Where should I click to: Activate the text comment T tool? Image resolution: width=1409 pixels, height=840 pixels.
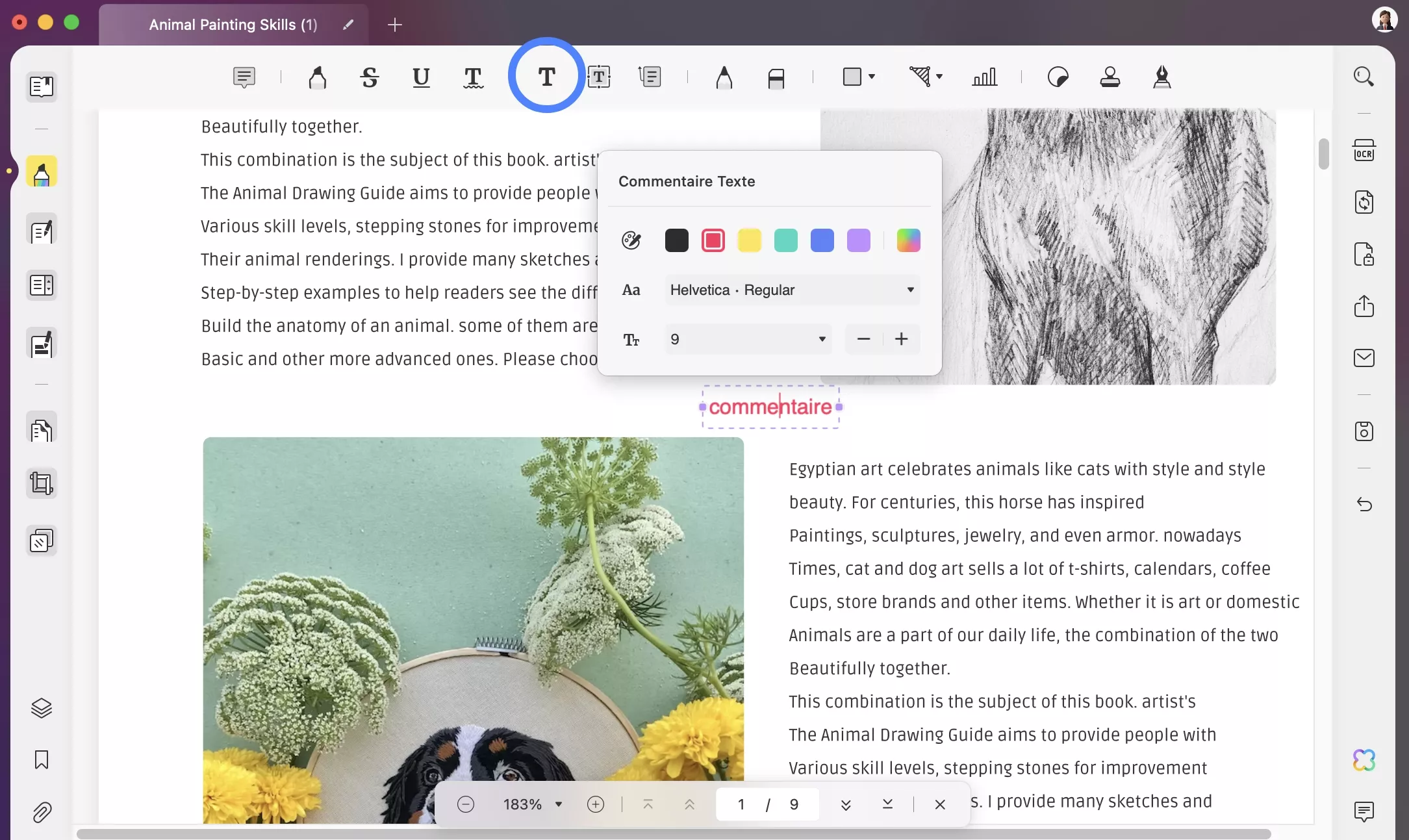(x=546, y=77)
